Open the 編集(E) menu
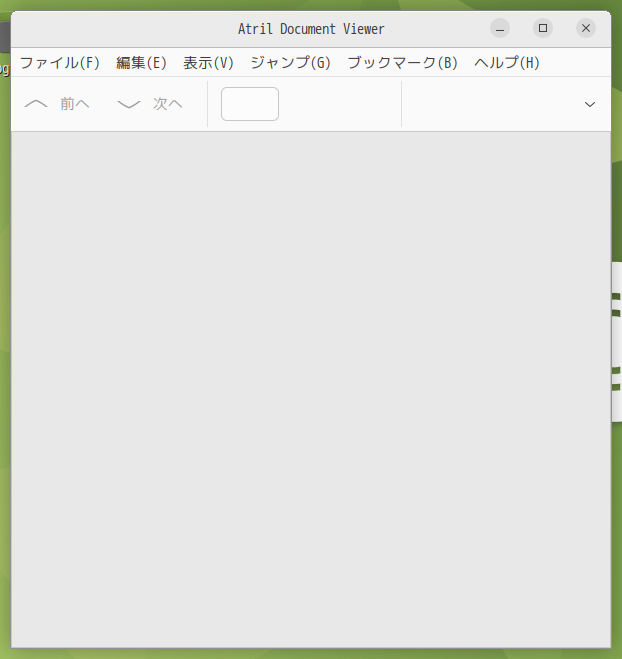 pyautogui.click(x=141, y=63)
